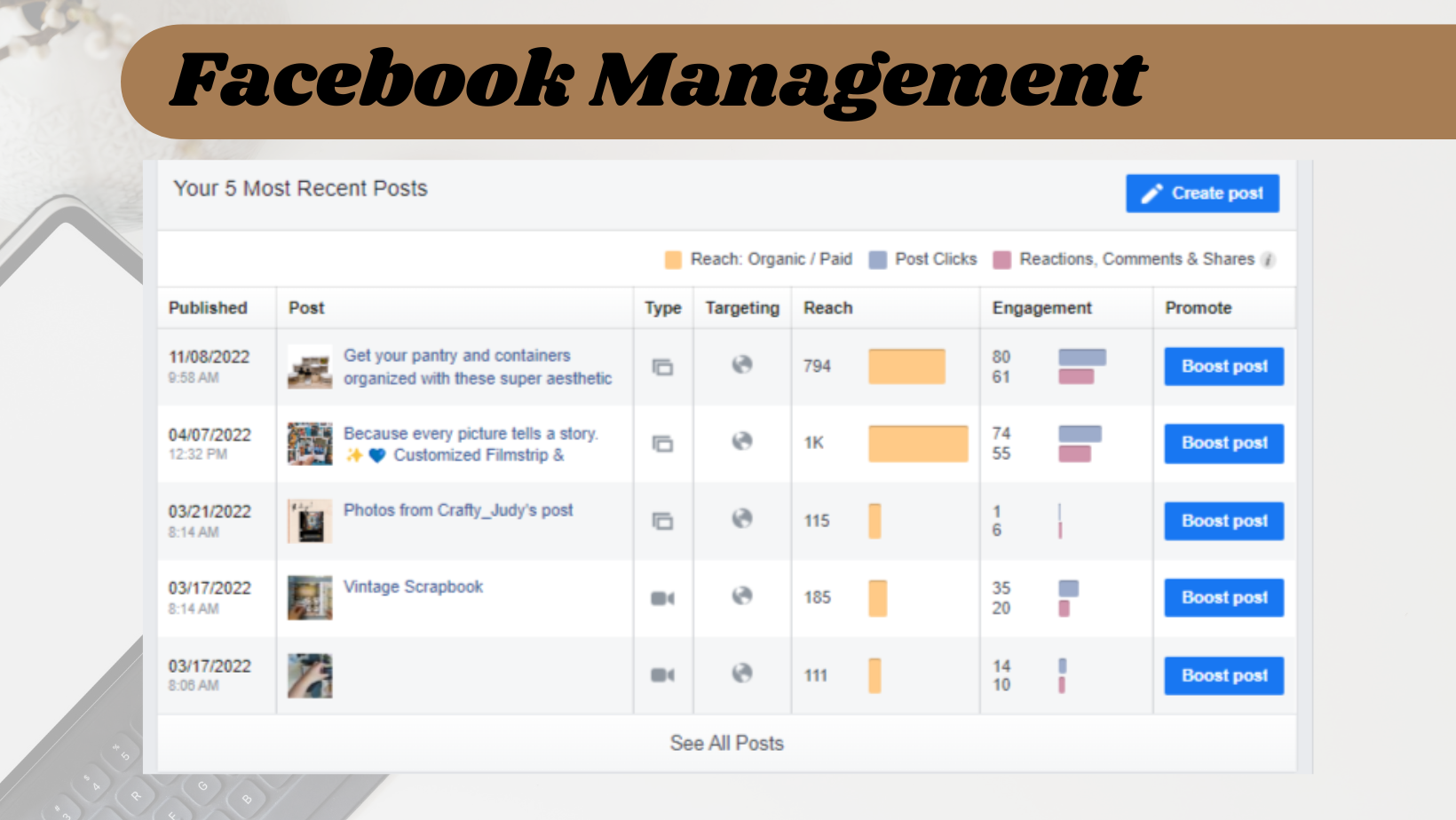1456x820 pixels.
Task: Click the Targeting column header
Action: click(742, 308)
